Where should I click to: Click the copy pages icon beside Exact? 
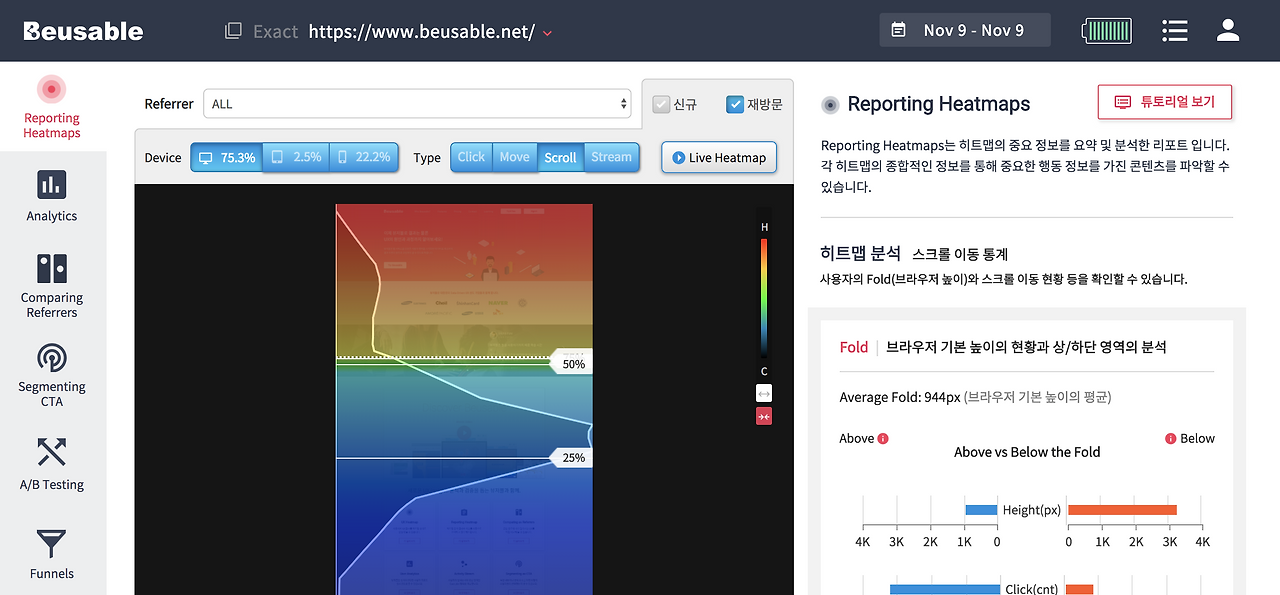(x=233, y=31)
